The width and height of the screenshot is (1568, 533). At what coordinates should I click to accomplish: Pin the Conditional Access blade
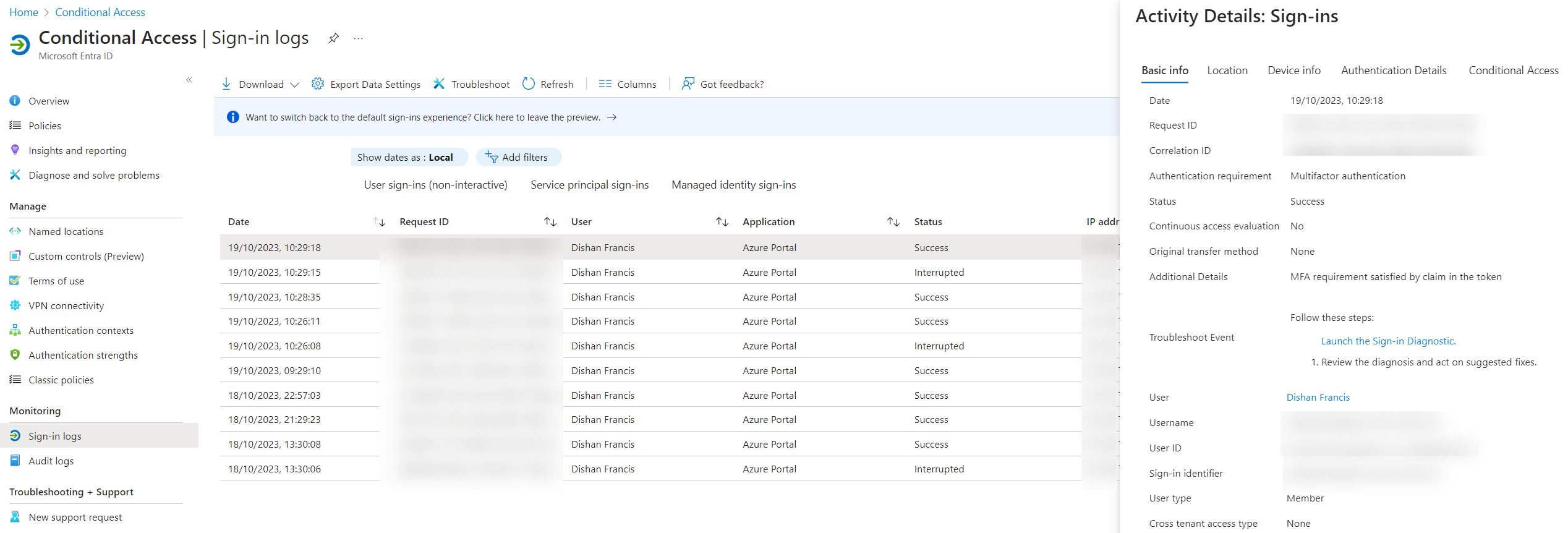coord(333,38)
